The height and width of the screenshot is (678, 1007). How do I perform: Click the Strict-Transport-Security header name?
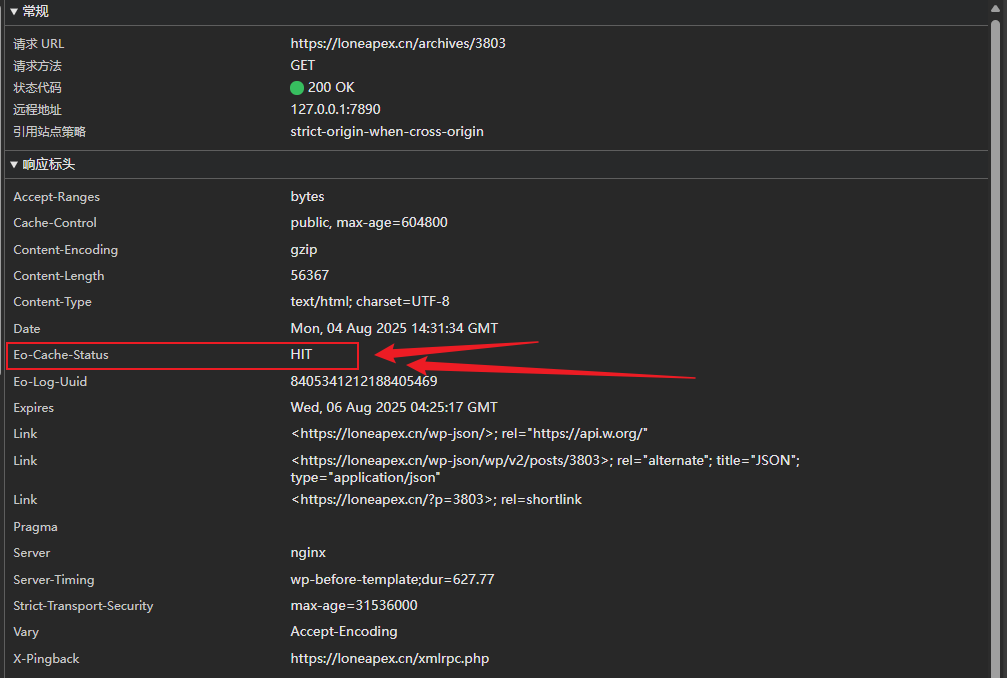(83, 606)
